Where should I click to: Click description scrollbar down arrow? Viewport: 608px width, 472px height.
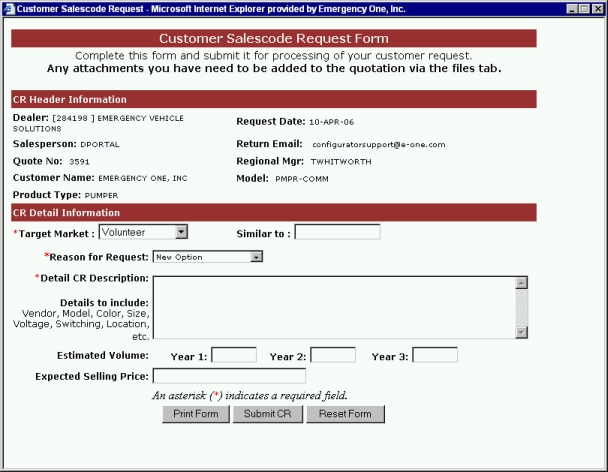[522, 332]
